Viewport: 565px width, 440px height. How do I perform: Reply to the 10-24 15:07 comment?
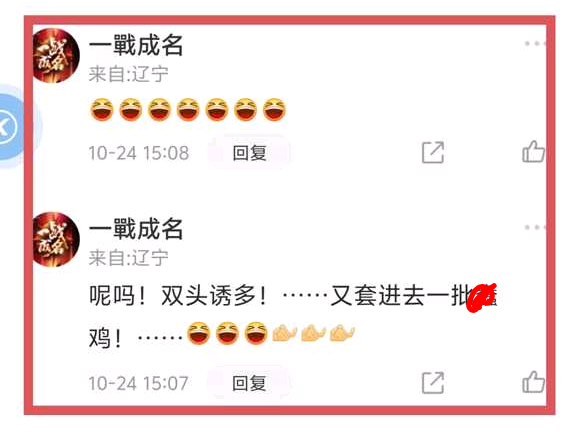(249, 383)
